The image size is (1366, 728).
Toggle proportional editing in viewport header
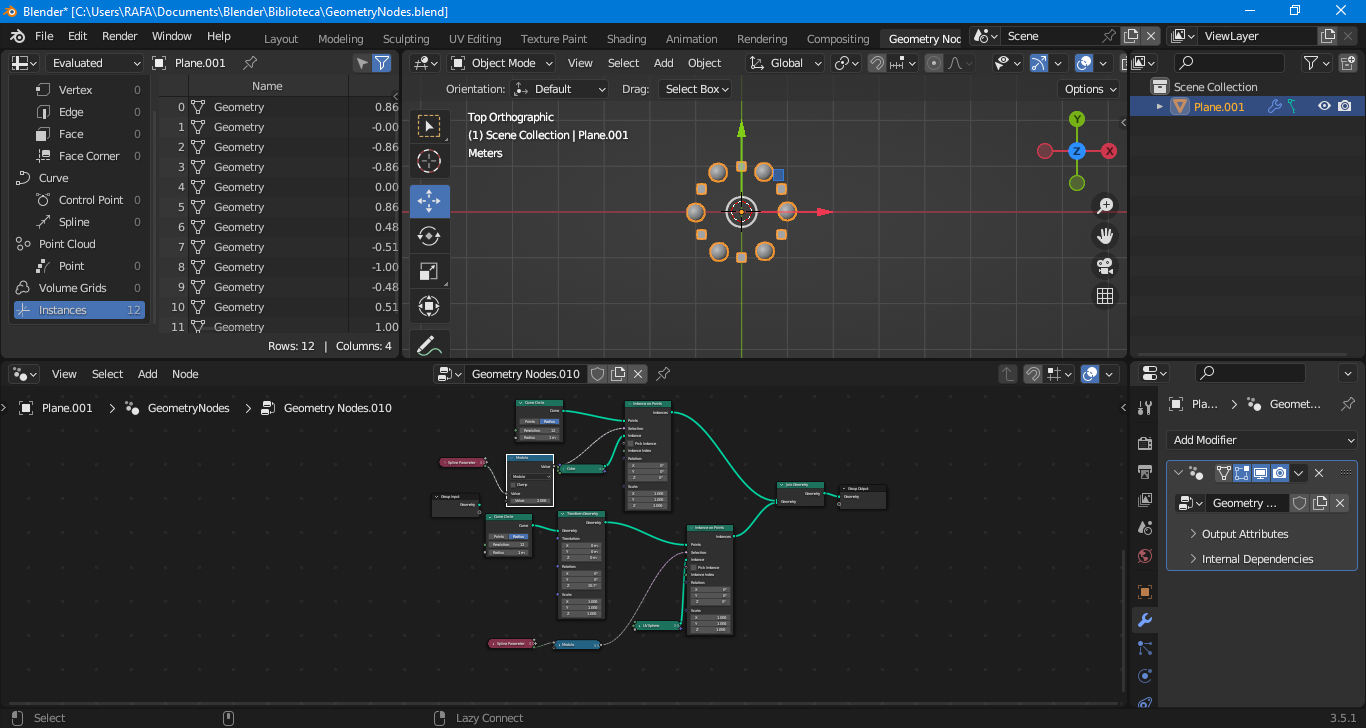pos(934,63)
